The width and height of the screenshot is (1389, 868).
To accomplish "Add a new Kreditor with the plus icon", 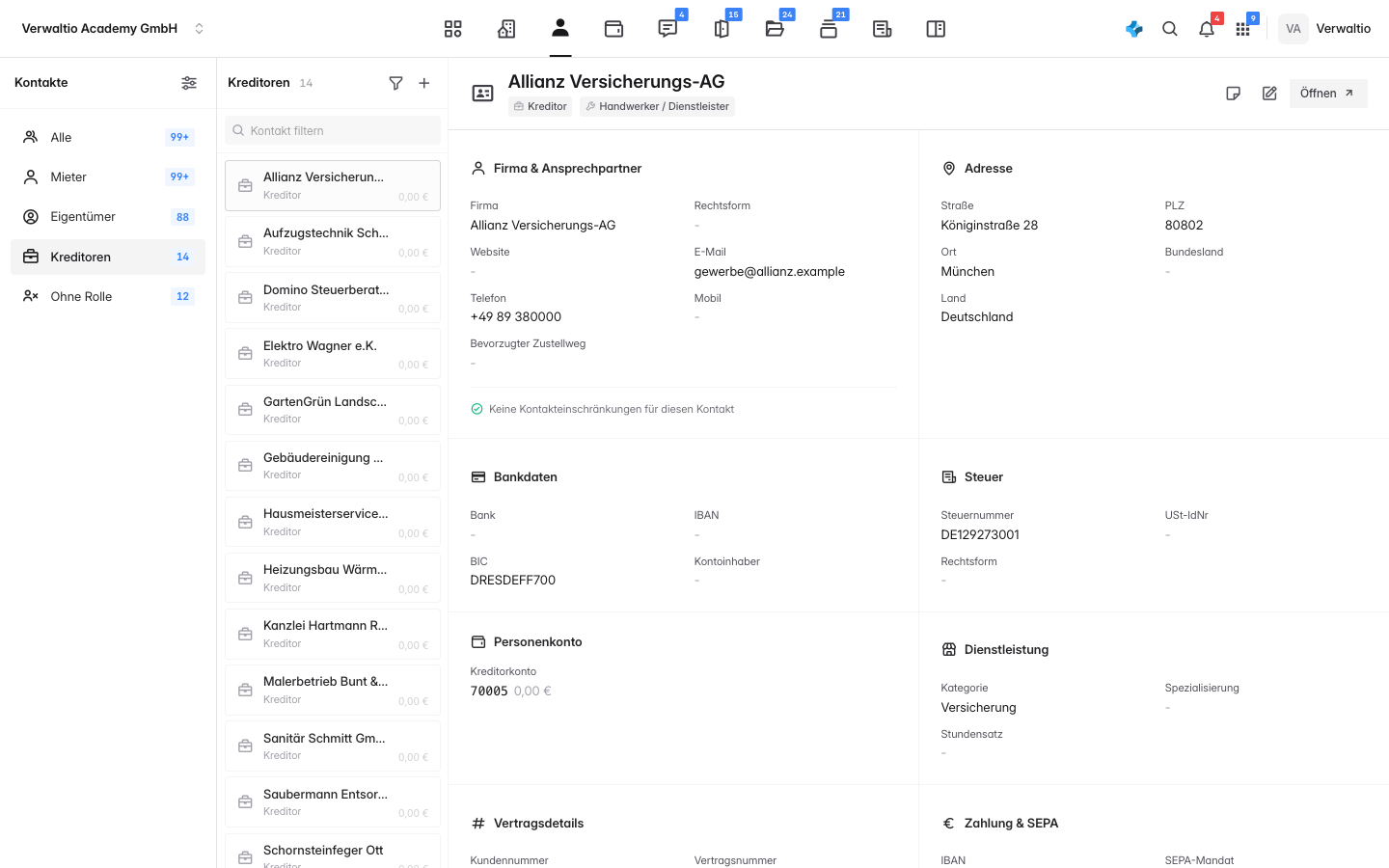I will [424, 83].
